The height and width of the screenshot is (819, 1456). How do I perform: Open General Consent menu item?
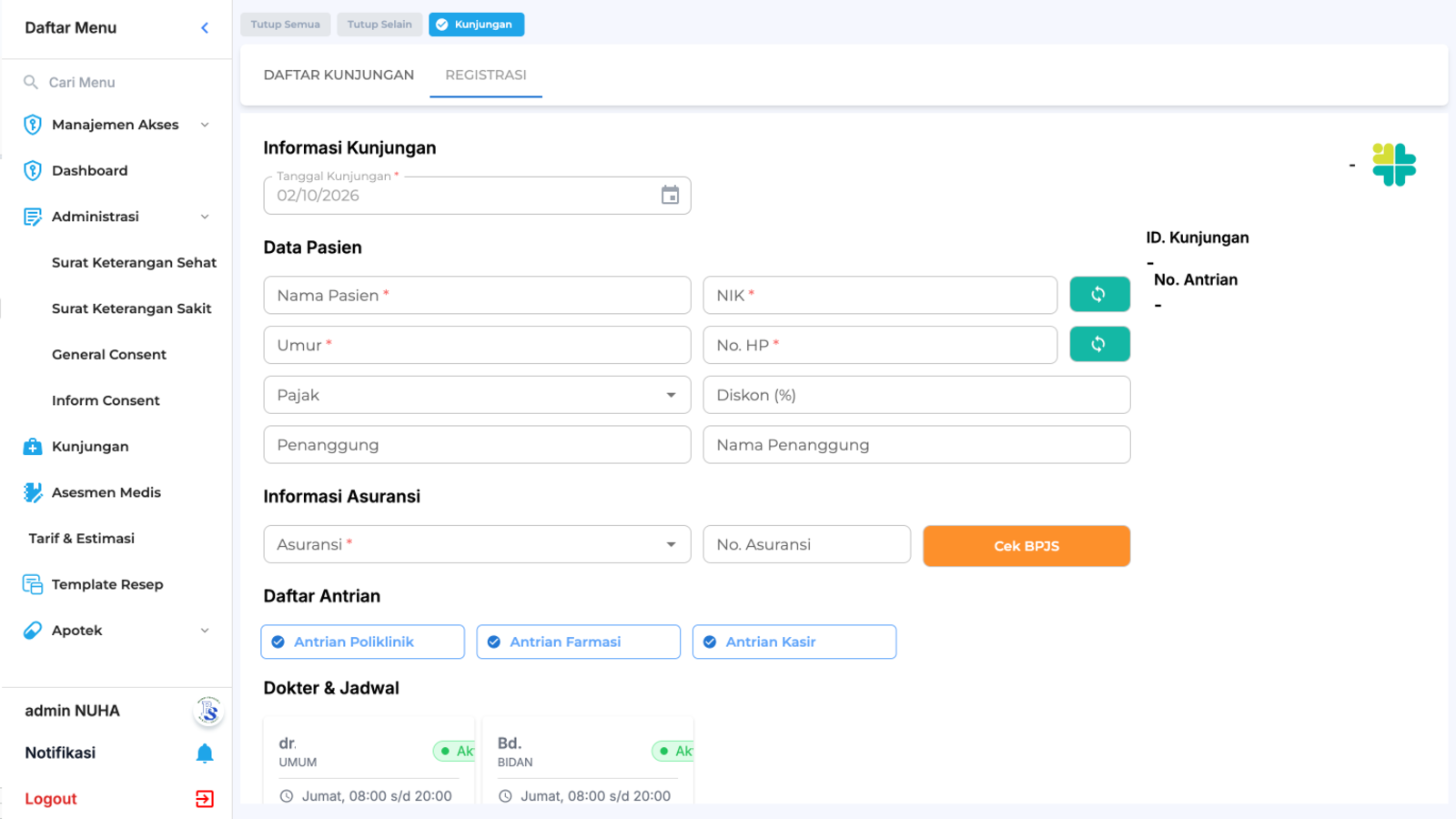click(109, 355)
